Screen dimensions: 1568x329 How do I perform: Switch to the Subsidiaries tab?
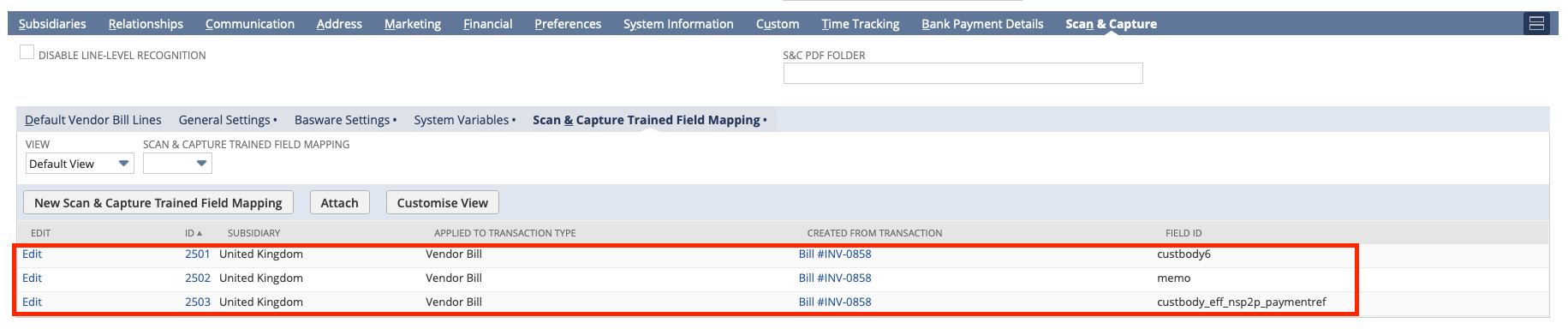[x=52, y=24]
